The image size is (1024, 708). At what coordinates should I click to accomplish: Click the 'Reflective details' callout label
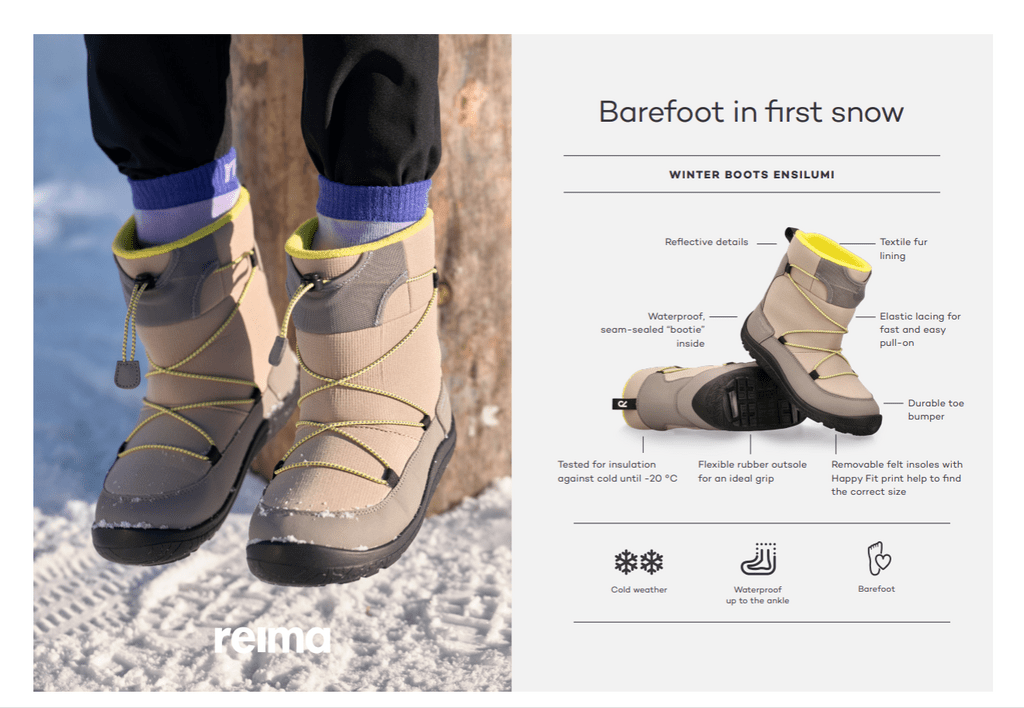pyautogui.click(x=706, y=242)
